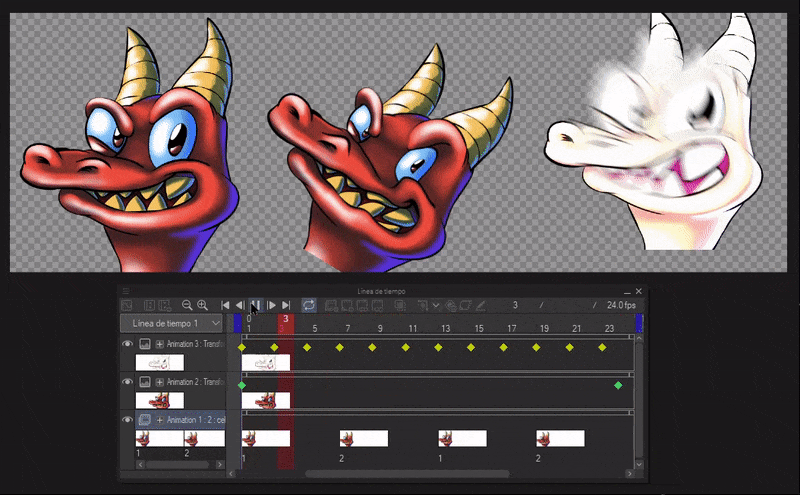800x495 pixels.
Task: Step back one frame
Action: (240, 305)
